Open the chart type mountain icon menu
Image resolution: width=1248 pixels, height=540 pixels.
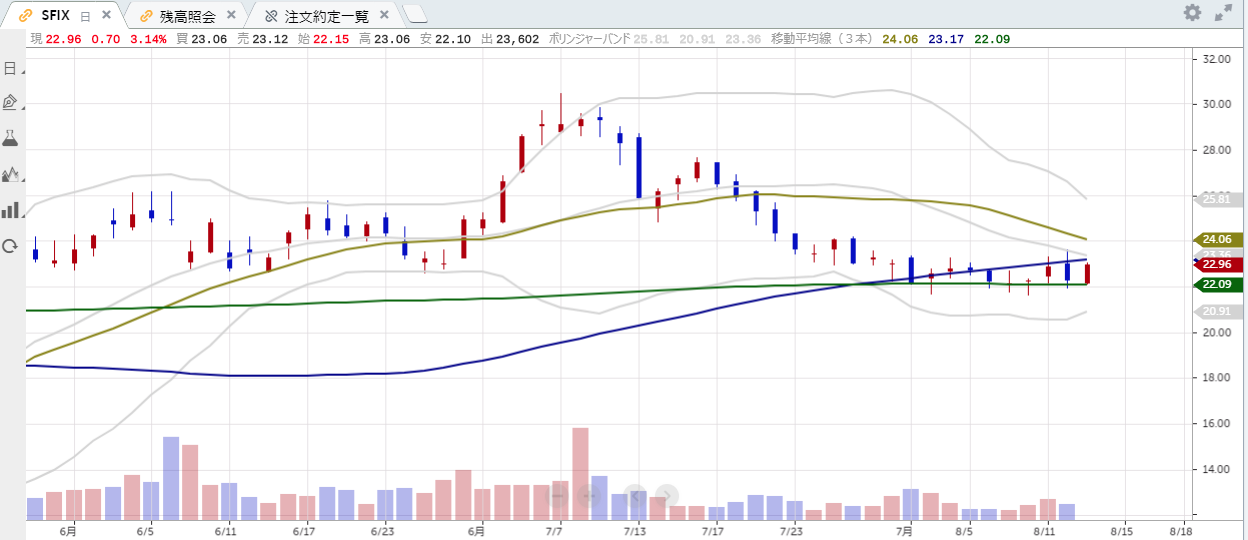(x=10, y=174)
